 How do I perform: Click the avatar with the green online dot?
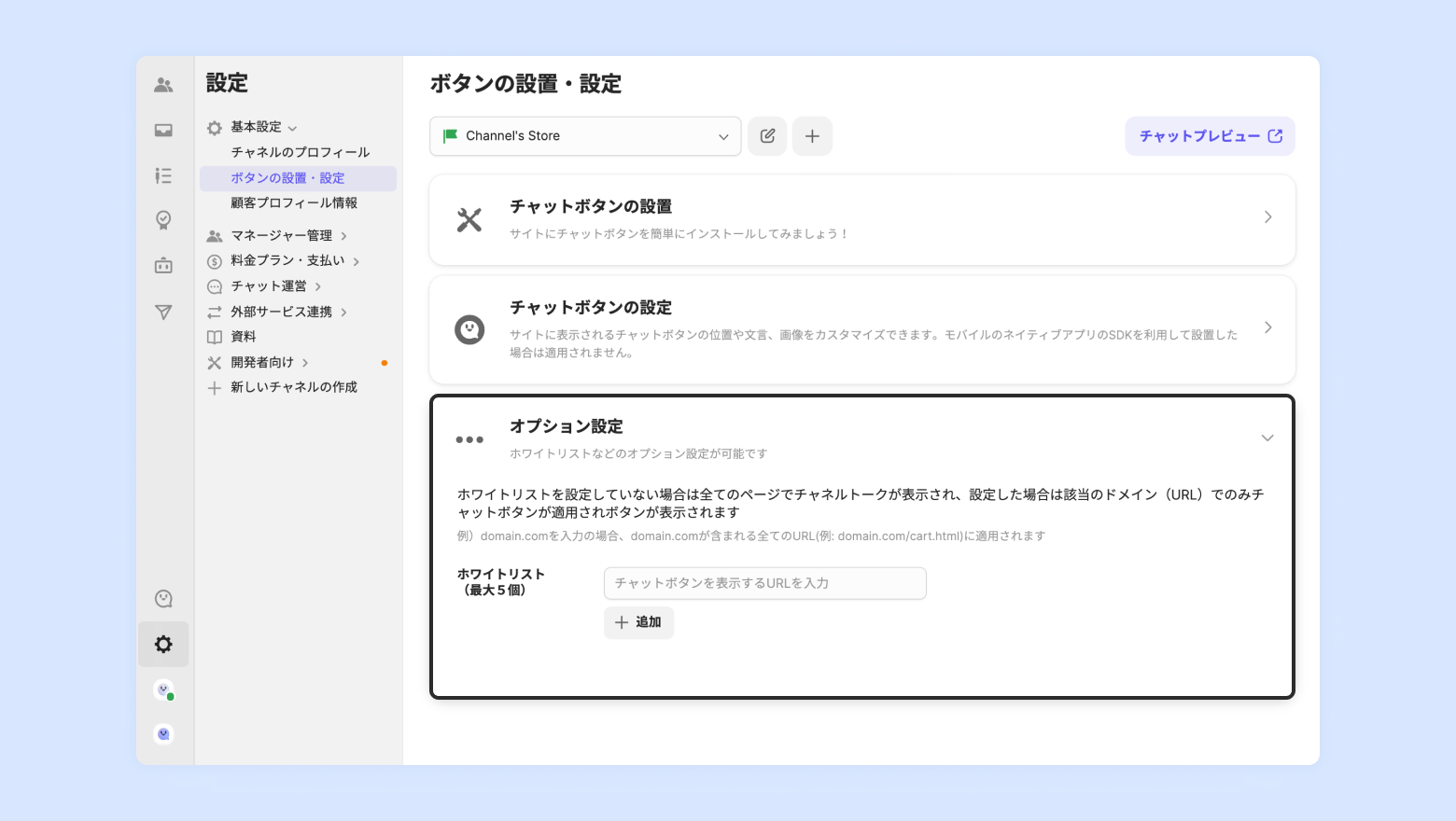pyautogui.click(x=163, y=690)
